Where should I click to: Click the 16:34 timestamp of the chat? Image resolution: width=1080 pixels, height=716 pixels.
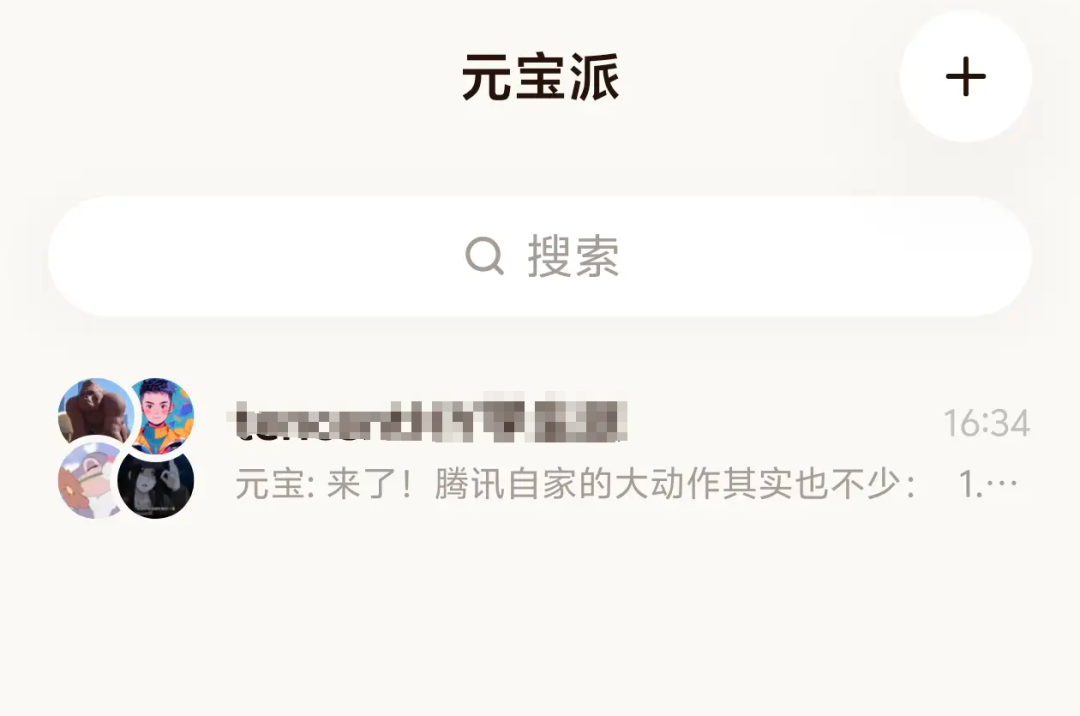[x=986, y=423]
